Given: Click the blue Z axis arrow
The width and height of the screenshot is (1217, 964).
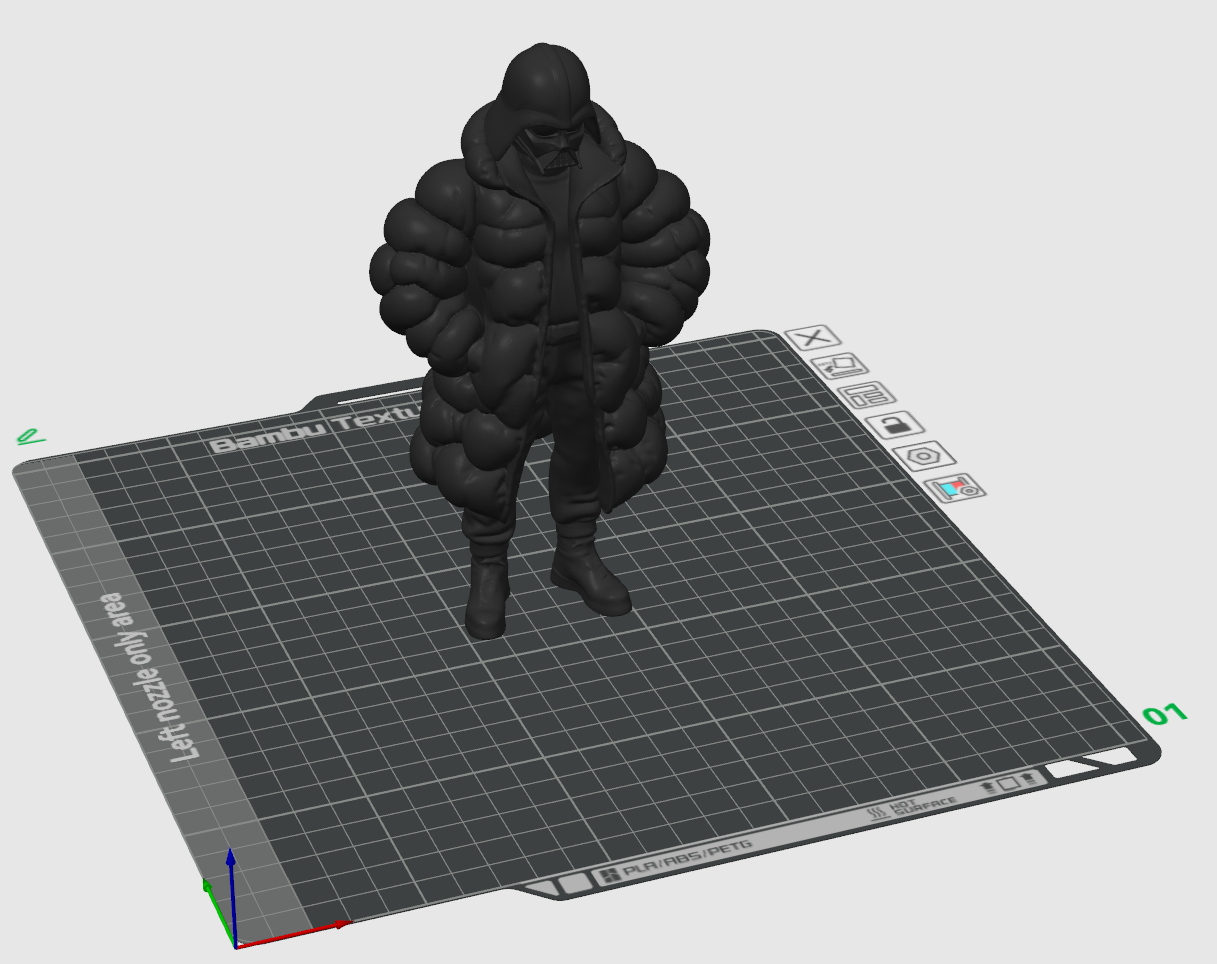Looking at the screenshot, I should pos(231,895).
